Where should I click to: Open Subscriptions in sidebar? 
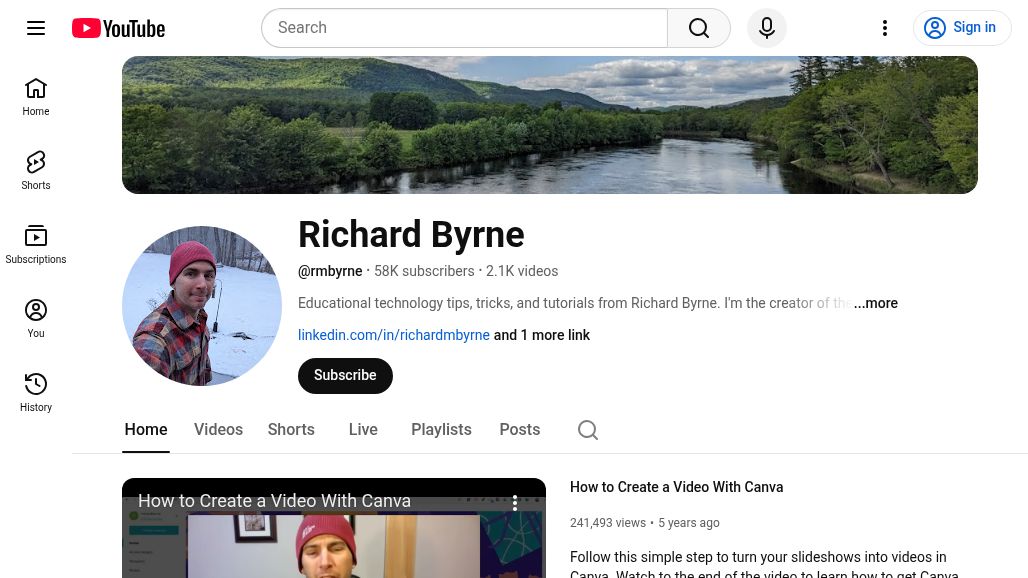point(36,244)
